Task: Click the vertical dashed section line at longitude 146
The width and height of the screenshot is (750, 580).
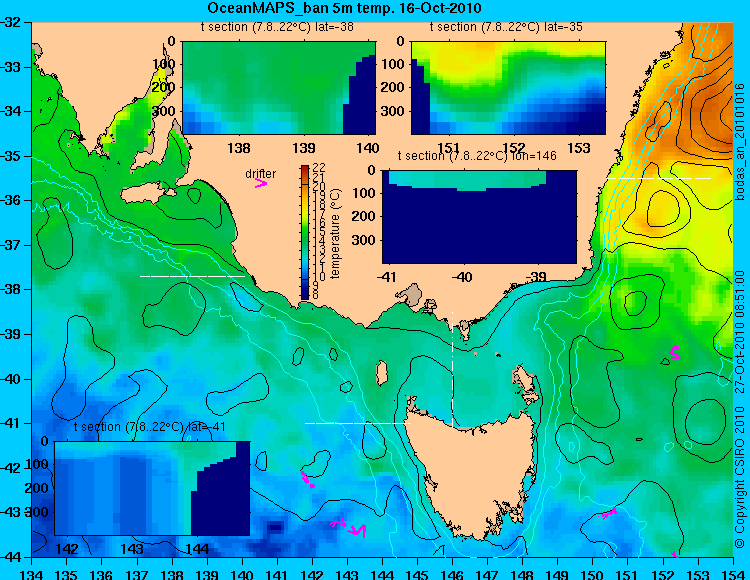Action: click(452, 369)
